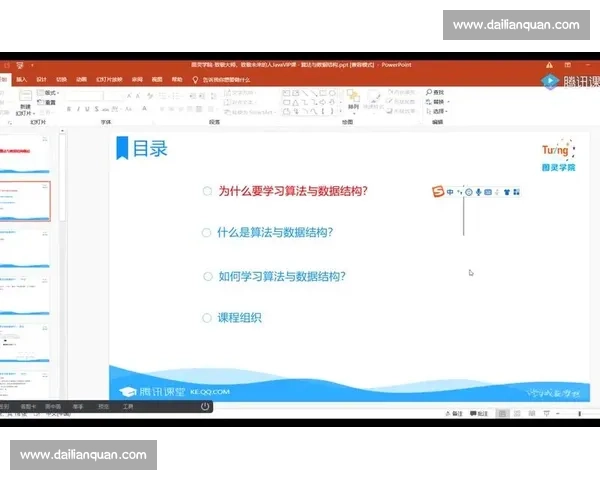The height and width of the screenshot is (480, 600).
Task: Click the Sogou skin shirt icon
Action: pyautogui.click(x=507, y=192)
